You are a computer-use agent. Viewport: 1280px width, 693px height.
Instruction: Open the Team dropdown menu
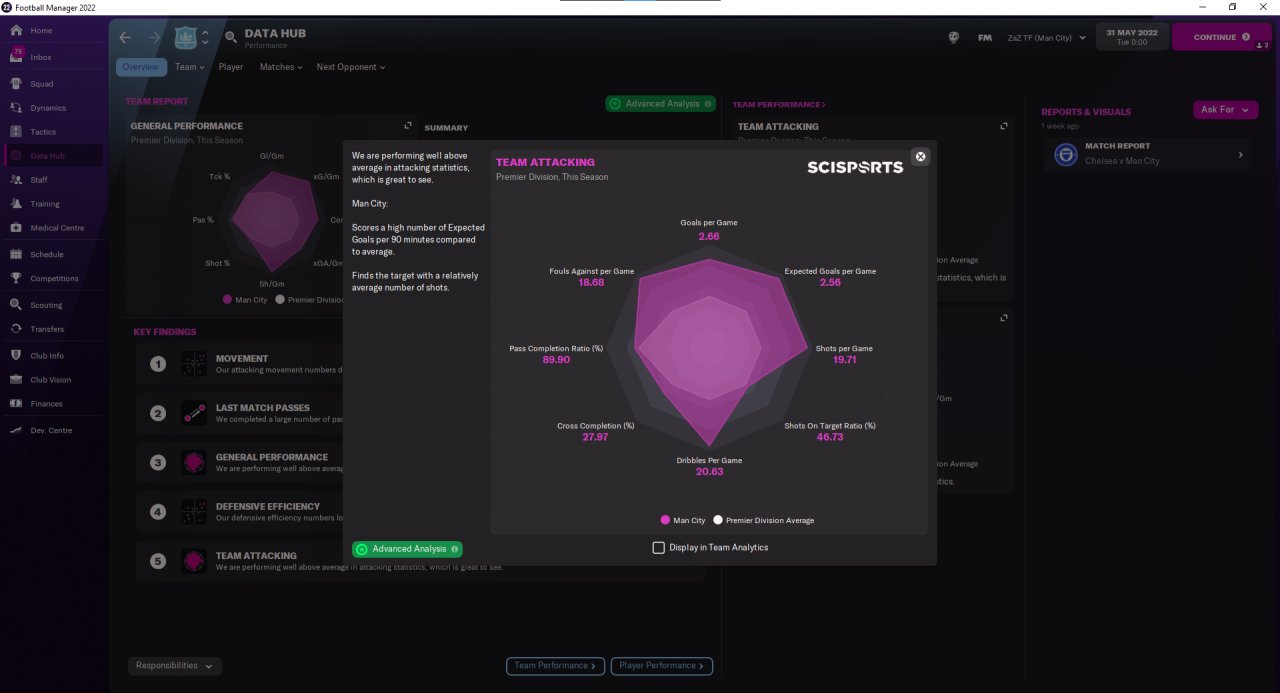[x=189, y=67]
